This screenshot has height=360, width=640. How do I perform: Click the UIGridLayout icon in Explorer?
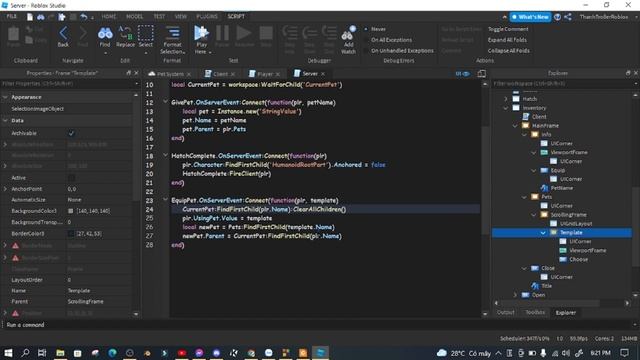point(553,224)
